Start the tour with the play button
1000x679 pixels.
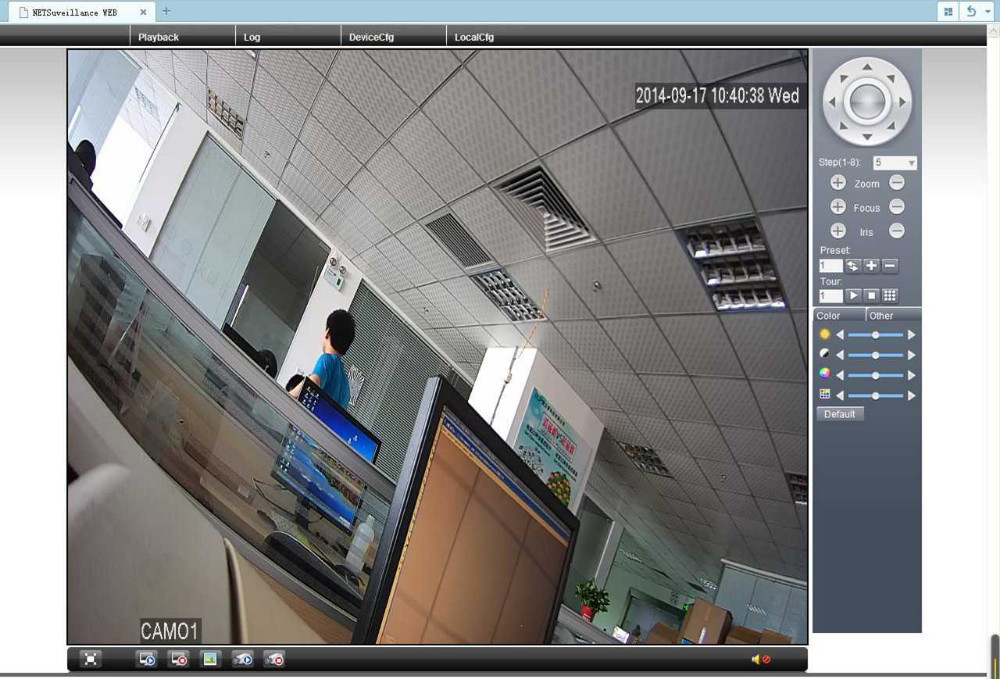point(853,296)
